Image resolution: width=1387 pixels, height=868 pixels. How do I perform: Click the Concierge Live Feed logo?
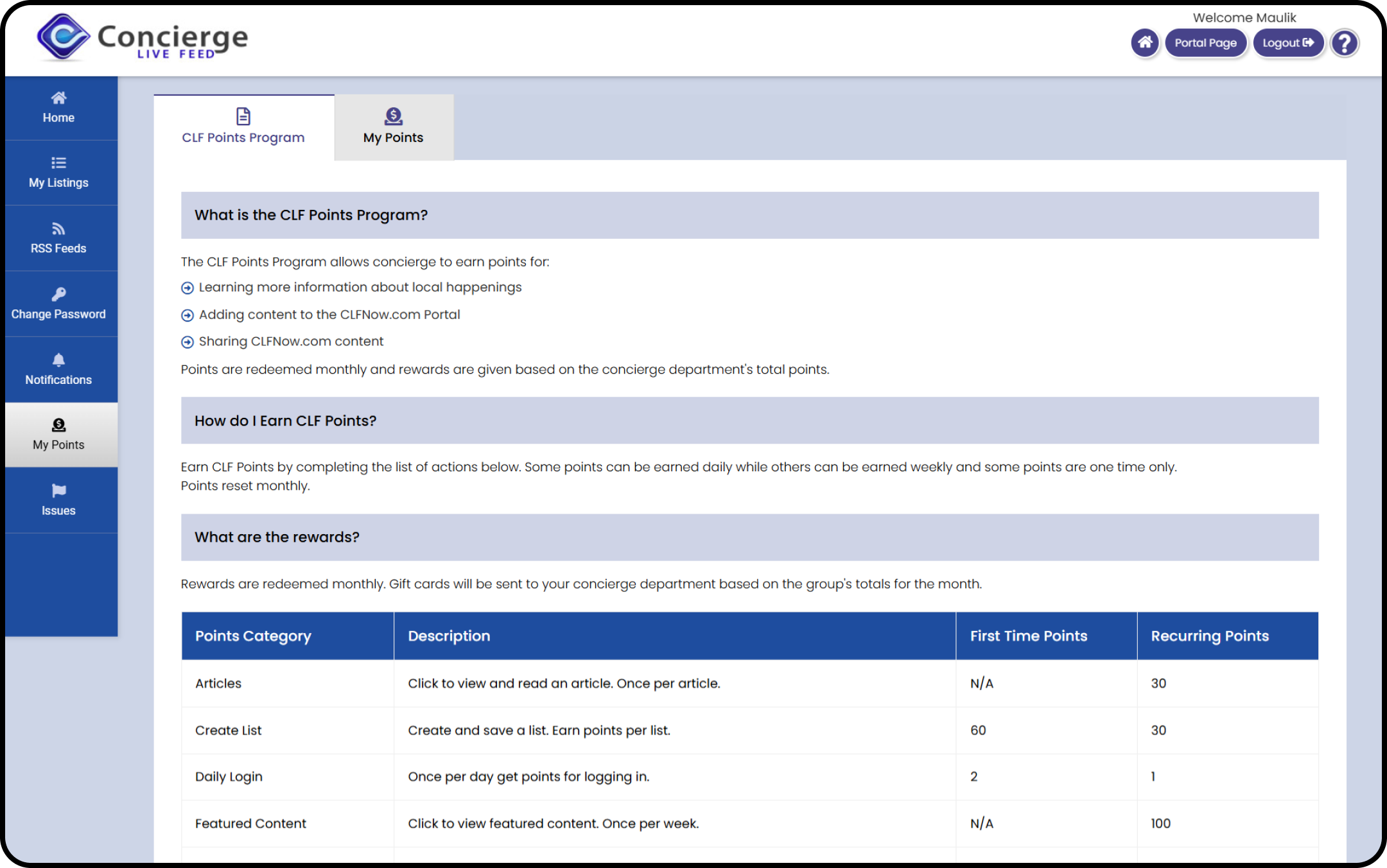(x=143, y=37)
